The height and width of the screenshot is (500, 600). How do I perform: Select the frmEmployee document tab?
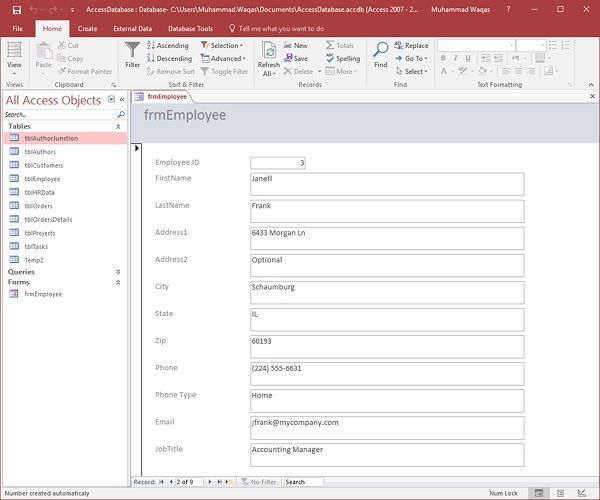tap(161, 97)
